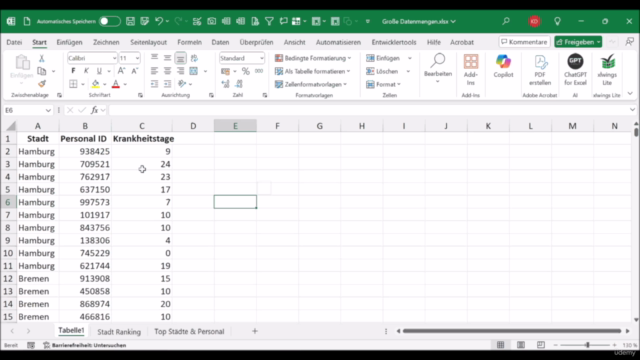
Task: Switch to the Formeln ribbon tab
Action: point(189,42)
